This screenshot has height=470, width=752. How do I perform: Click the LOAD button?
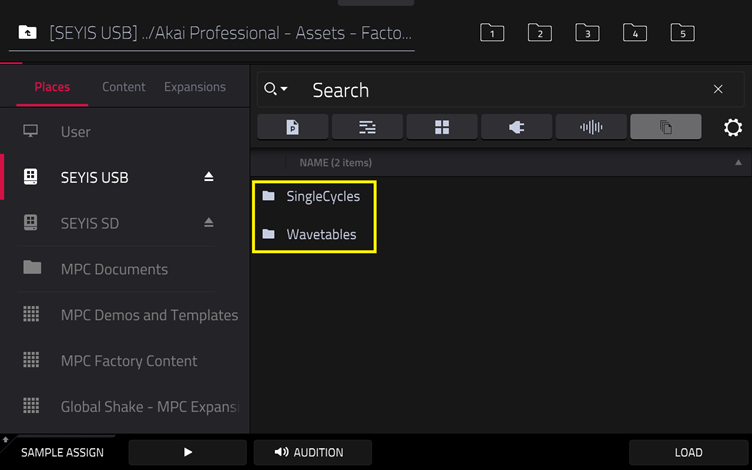tap(688, 452)
